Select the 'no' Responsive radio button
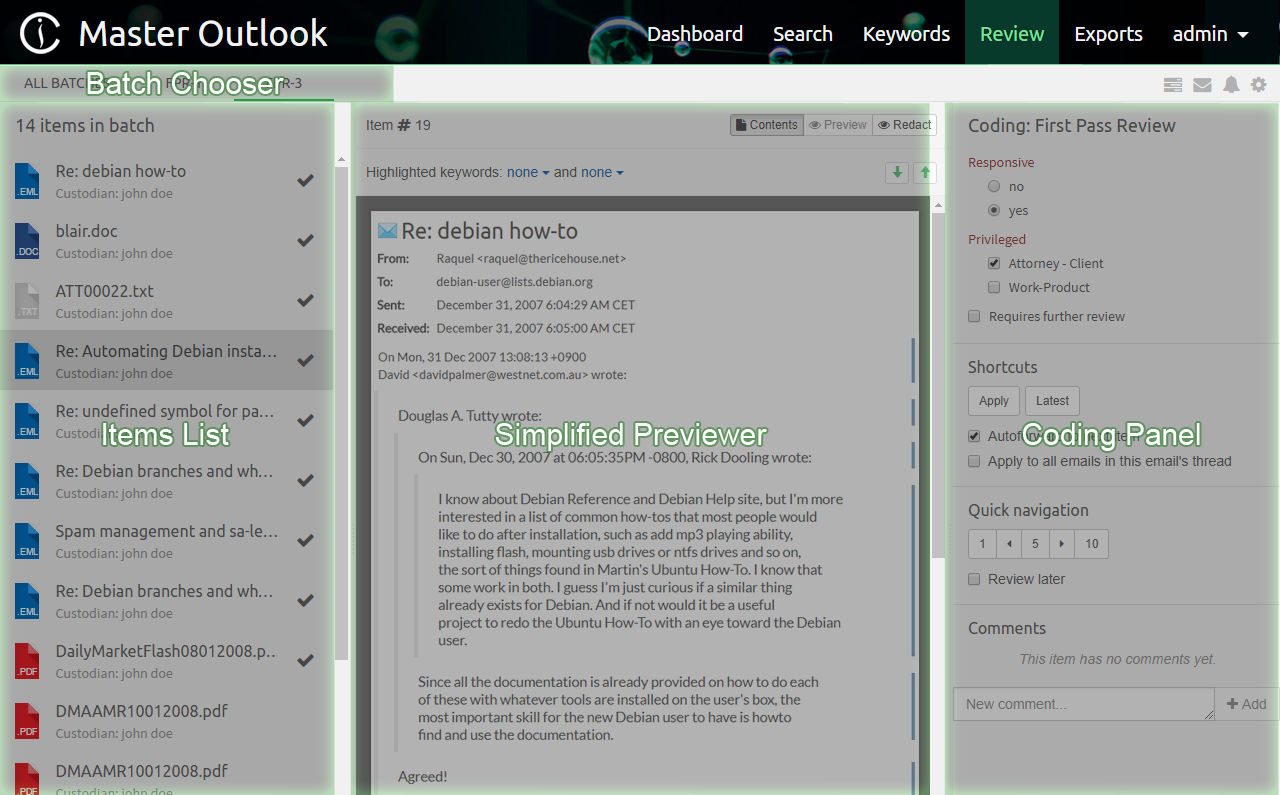 (993, 186)
